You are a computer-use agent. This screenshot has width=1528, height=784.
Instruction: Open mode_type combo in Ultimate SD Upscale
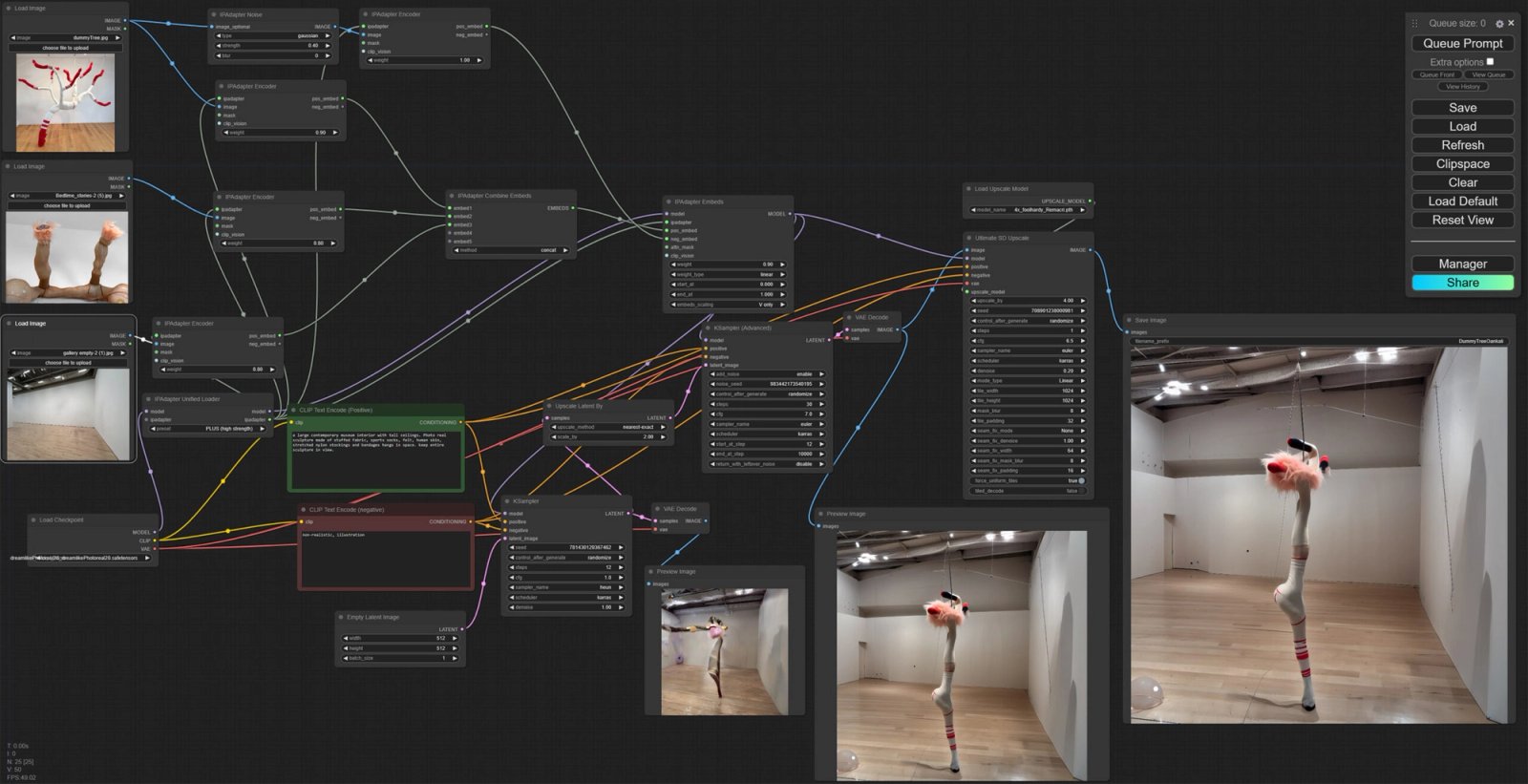click(1028, 380)
